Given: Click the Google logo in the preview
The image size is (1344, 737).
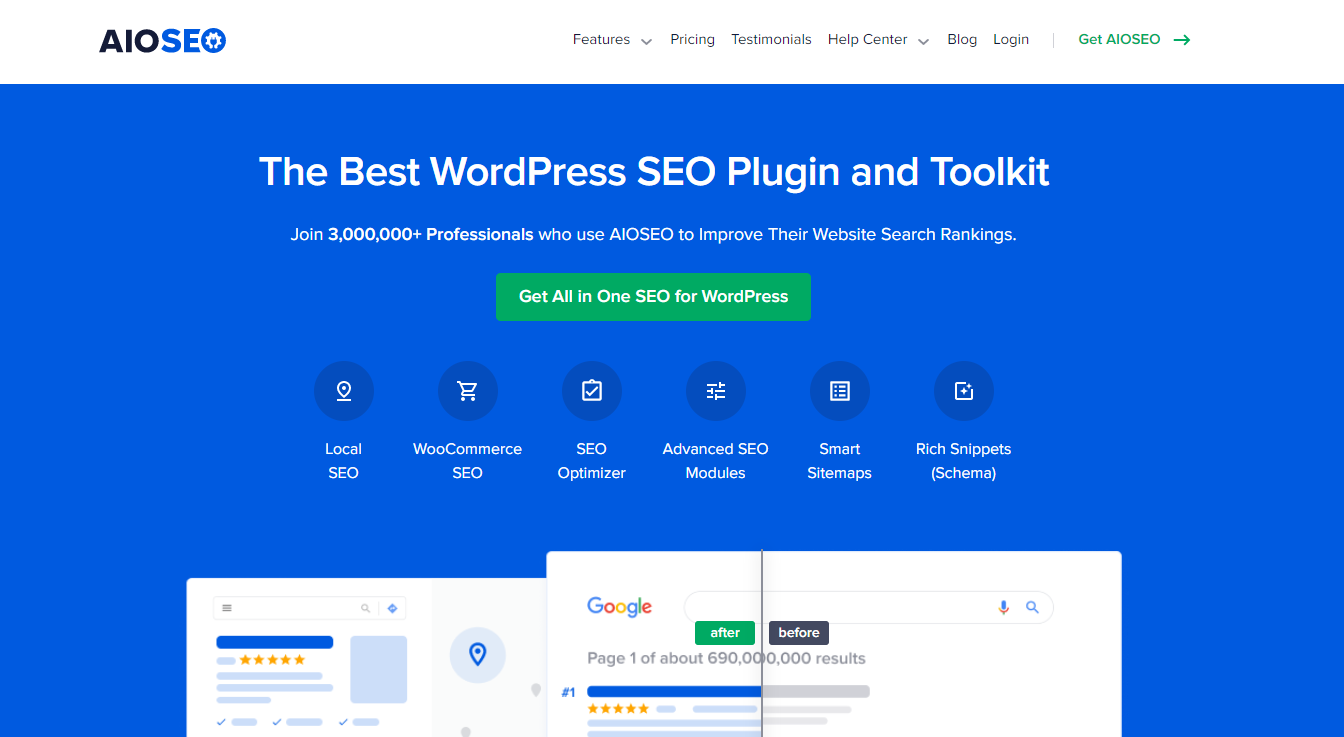Looking at the screenshot, I should (620, 607).
